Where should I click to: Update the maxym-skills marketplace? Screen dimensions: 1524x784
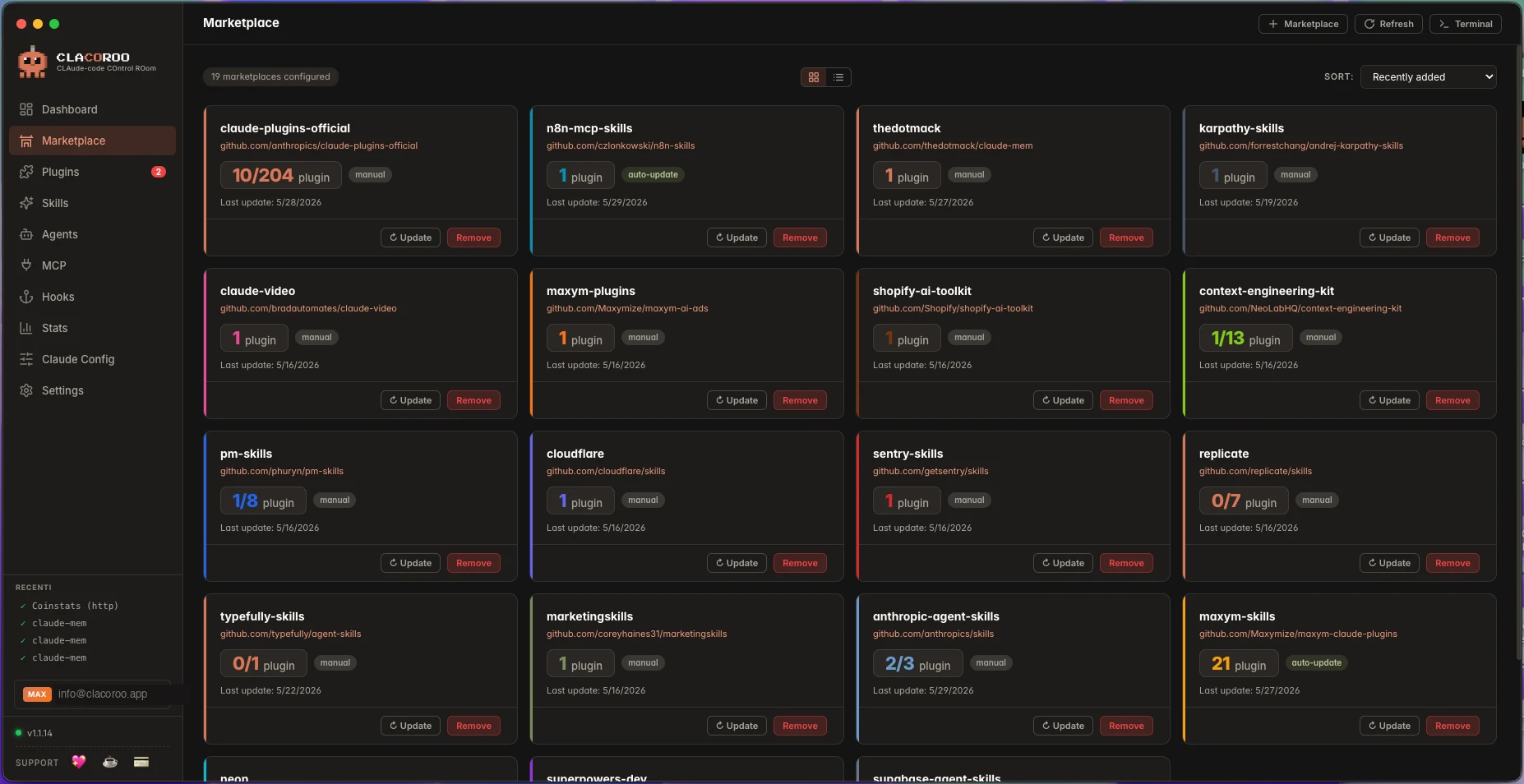(x=1389, y=726)
